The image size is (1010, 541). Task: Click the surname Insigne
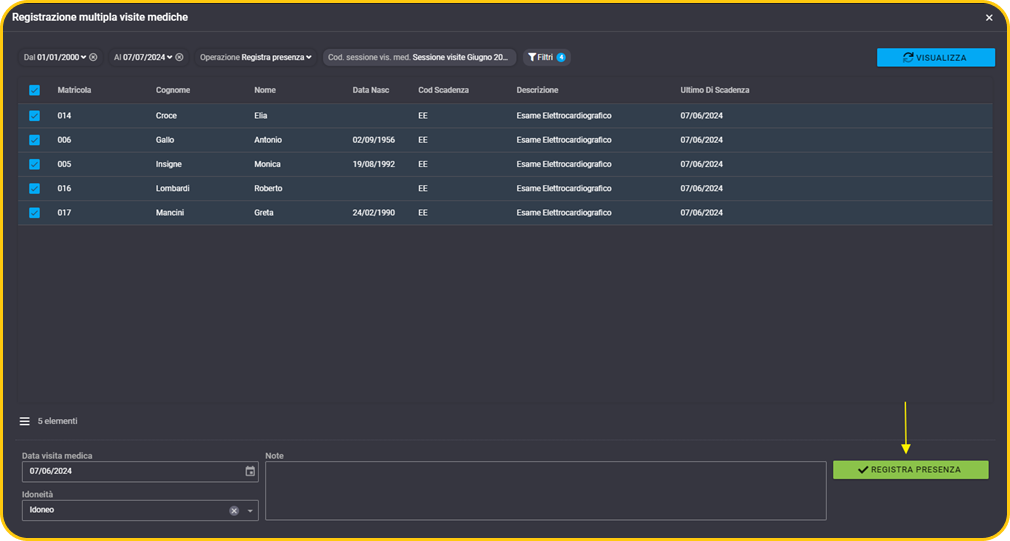pyautogui.click(x=169, y=164)
